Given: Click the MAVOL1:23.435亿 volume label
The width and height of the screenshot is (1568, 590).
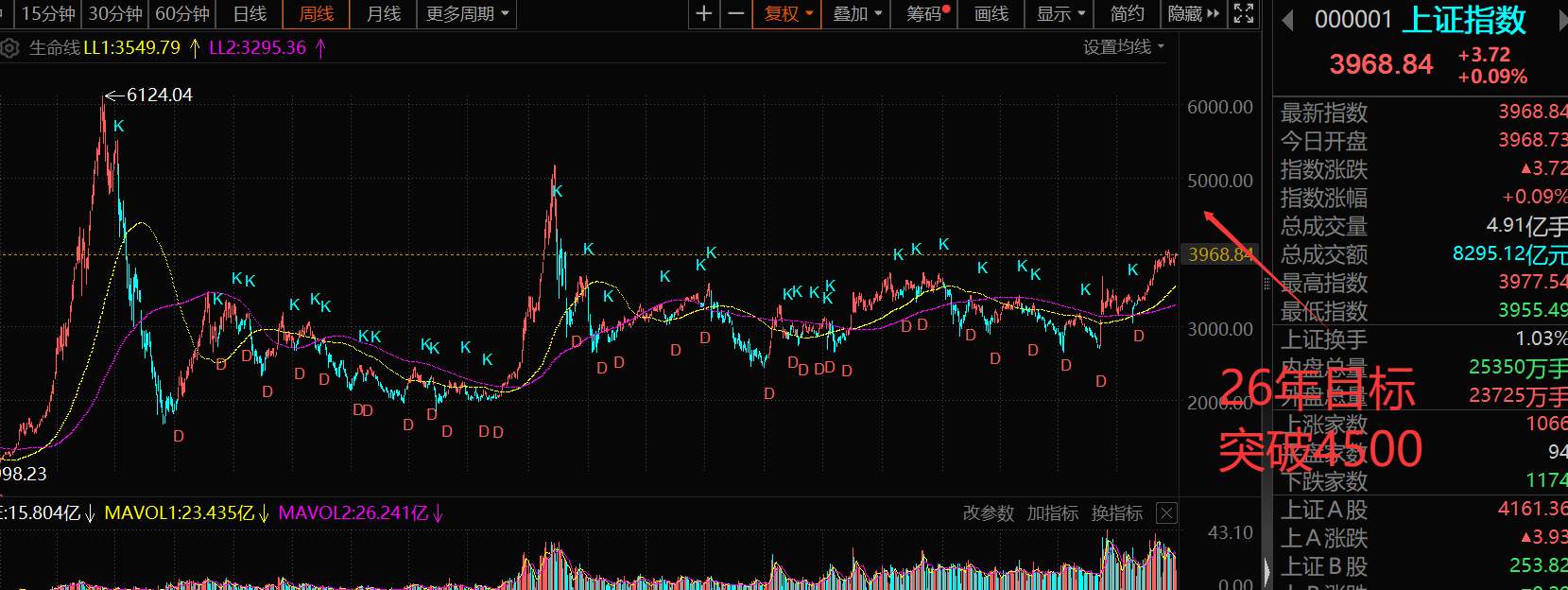Looking at the screenshot, I should tap(179, 512).
